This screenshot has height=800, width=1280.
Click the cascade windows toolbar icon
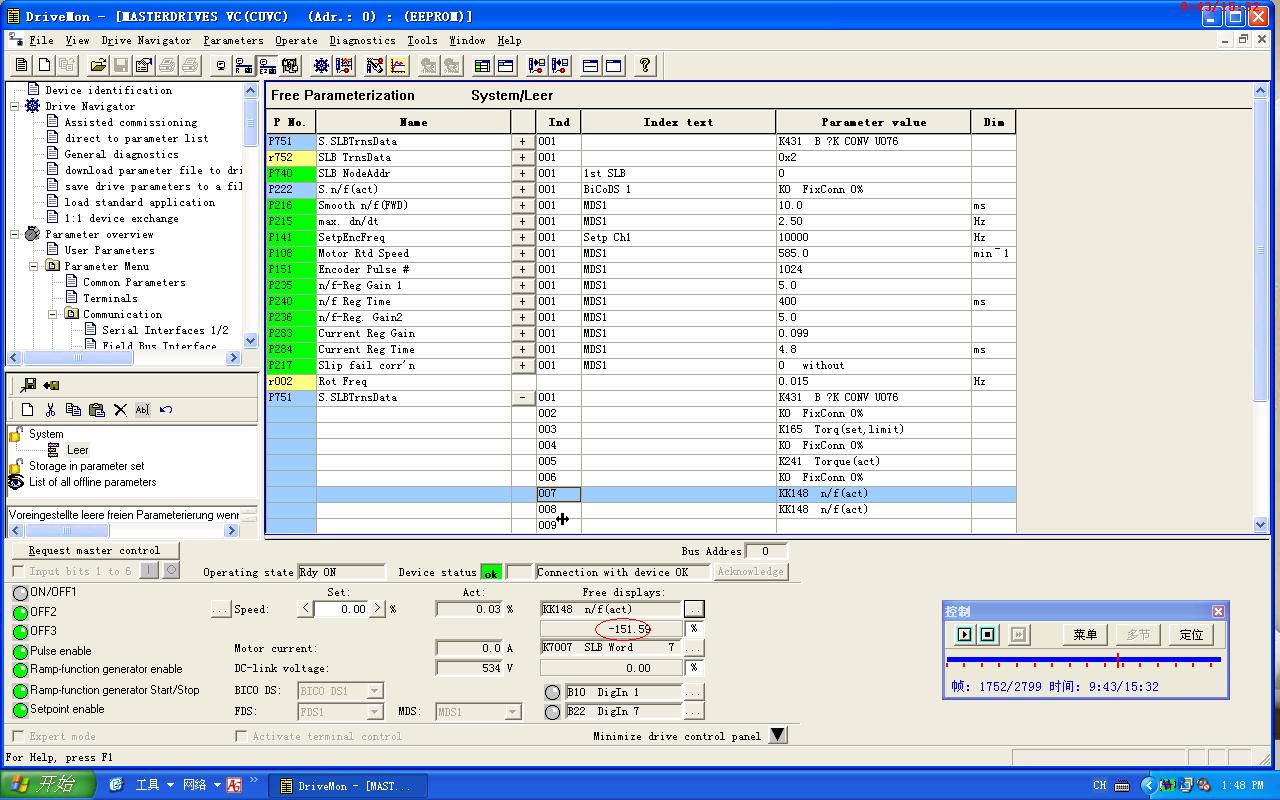tap(591, 66)
